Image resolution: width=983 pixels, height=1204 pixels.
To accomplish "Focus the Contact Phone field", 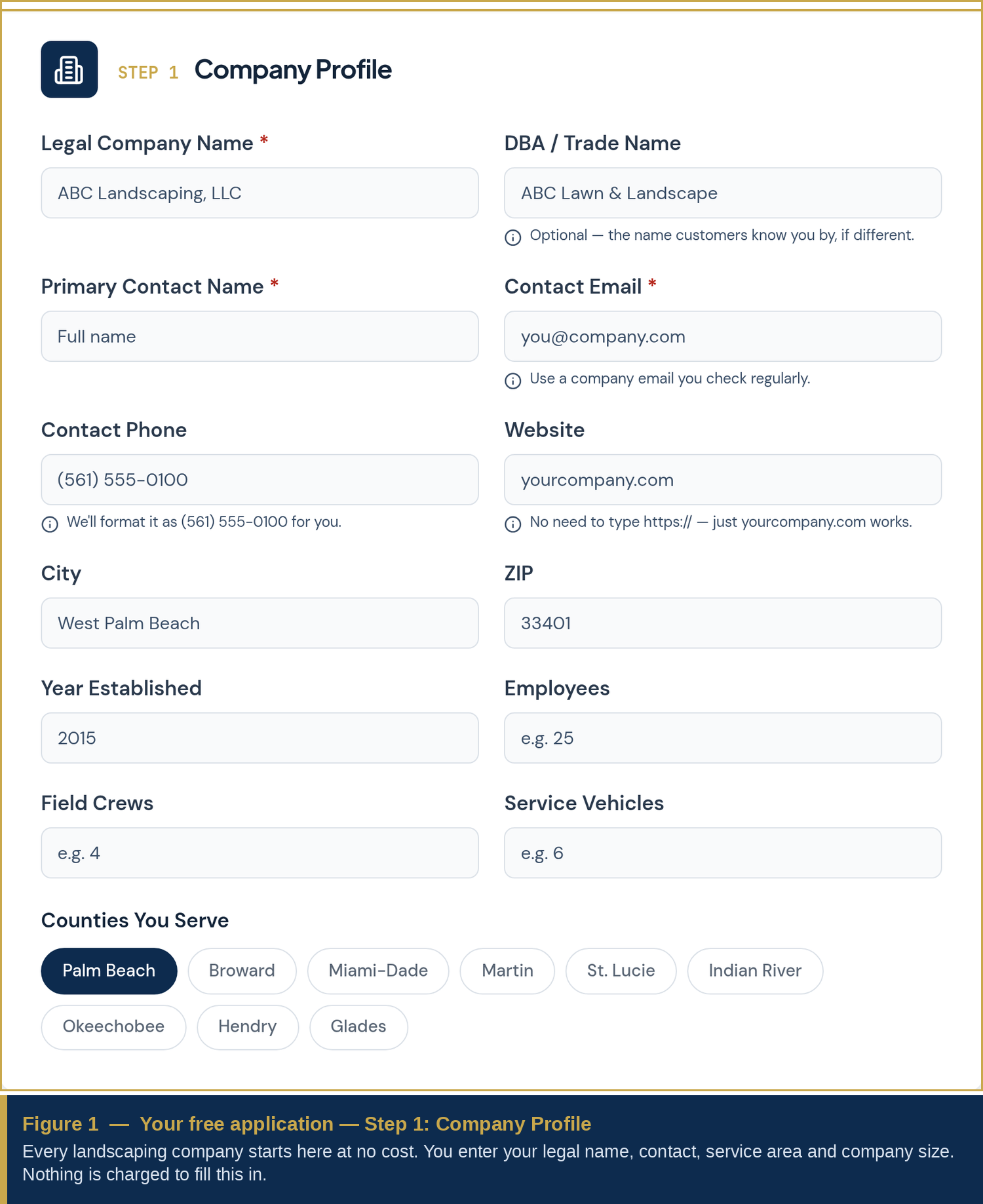I will pos(260,480).
